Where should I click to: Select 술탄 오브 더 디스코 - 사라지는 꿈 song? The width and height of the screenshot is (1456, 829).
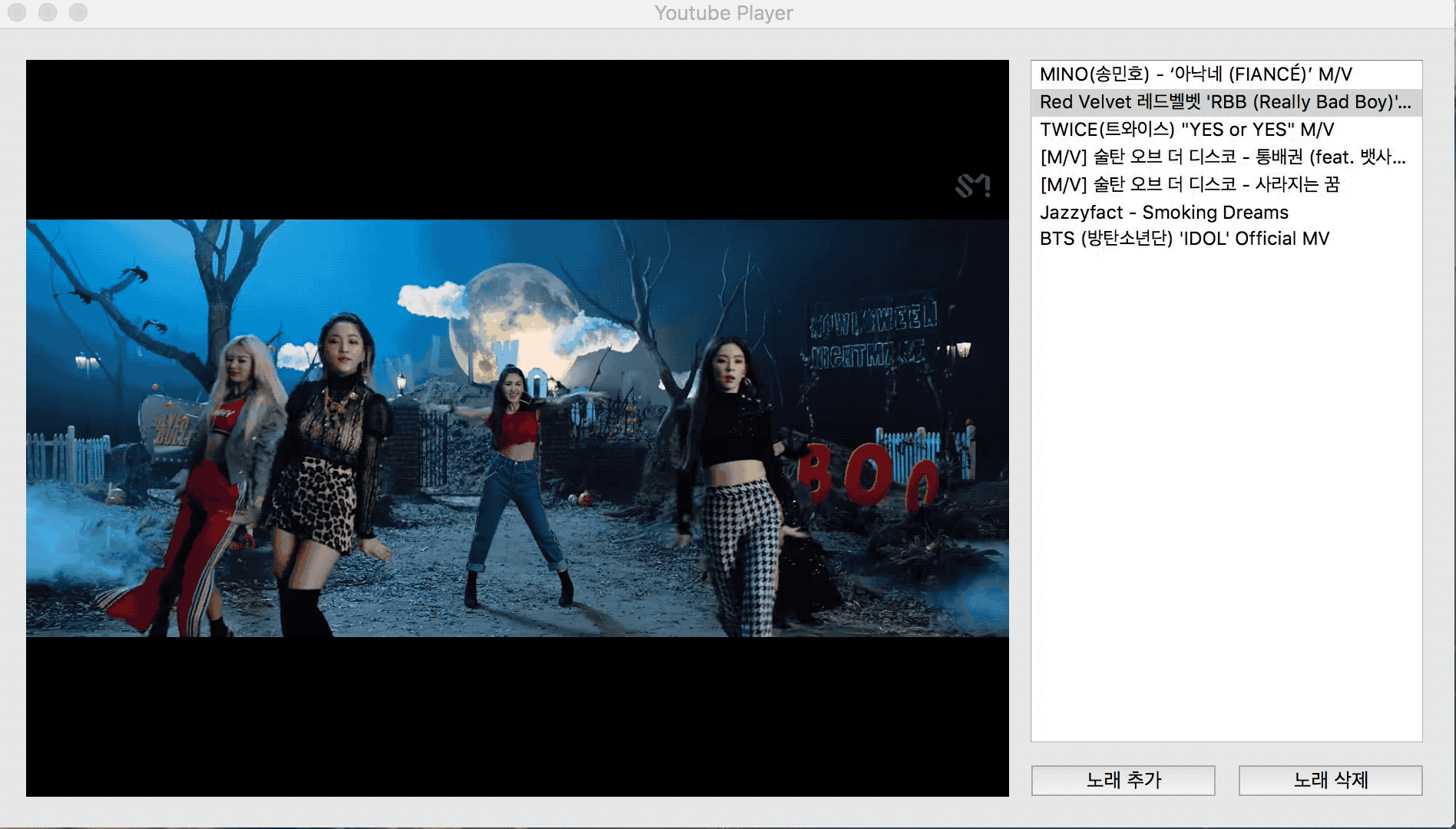1226,184
